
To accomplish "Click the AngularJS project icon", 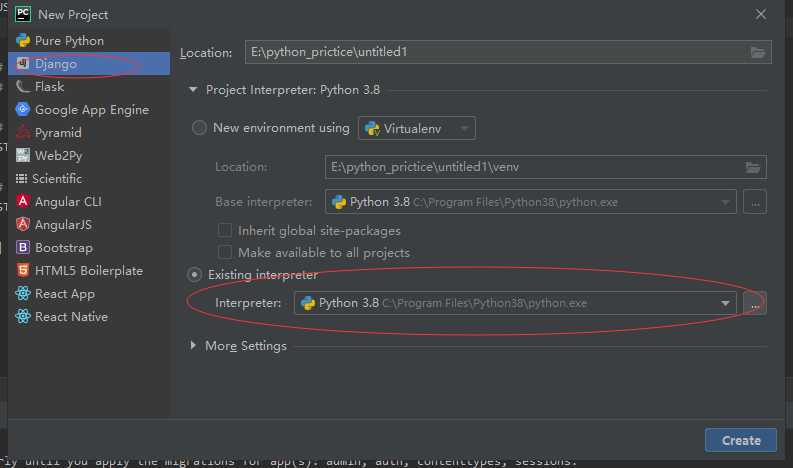I will pyautogui.click(x=23, y=224).
